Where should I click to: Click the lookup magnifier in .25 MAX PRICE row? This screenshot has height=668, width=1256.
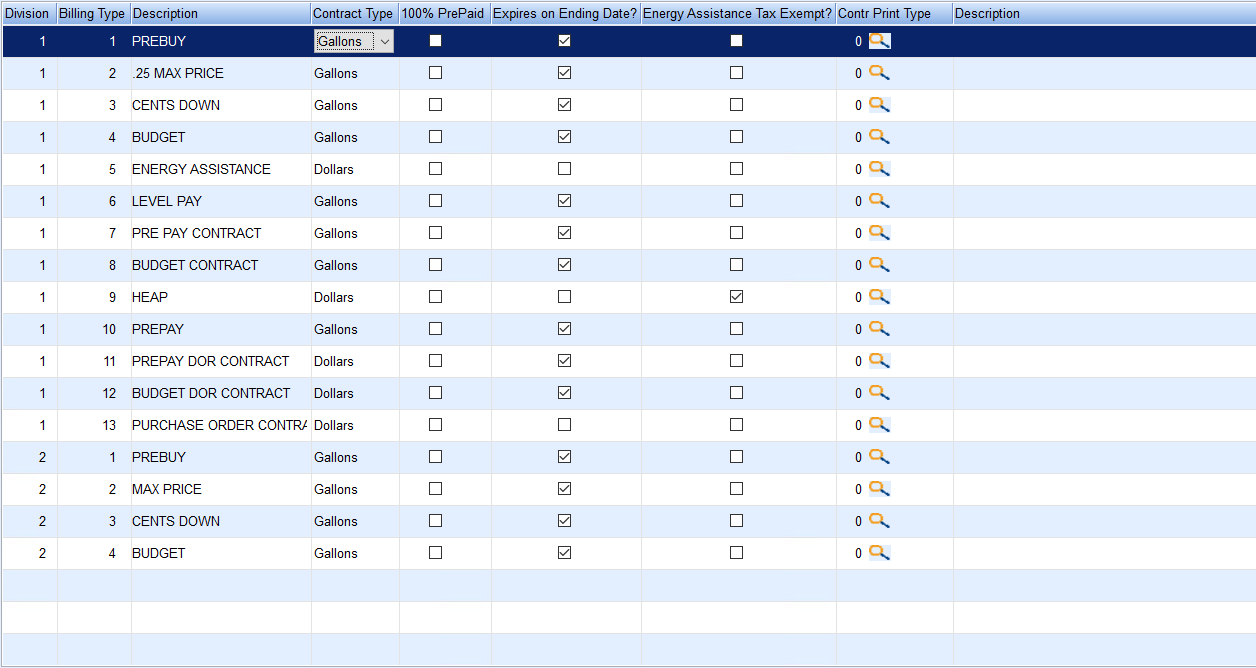click(x=879, y=73)
